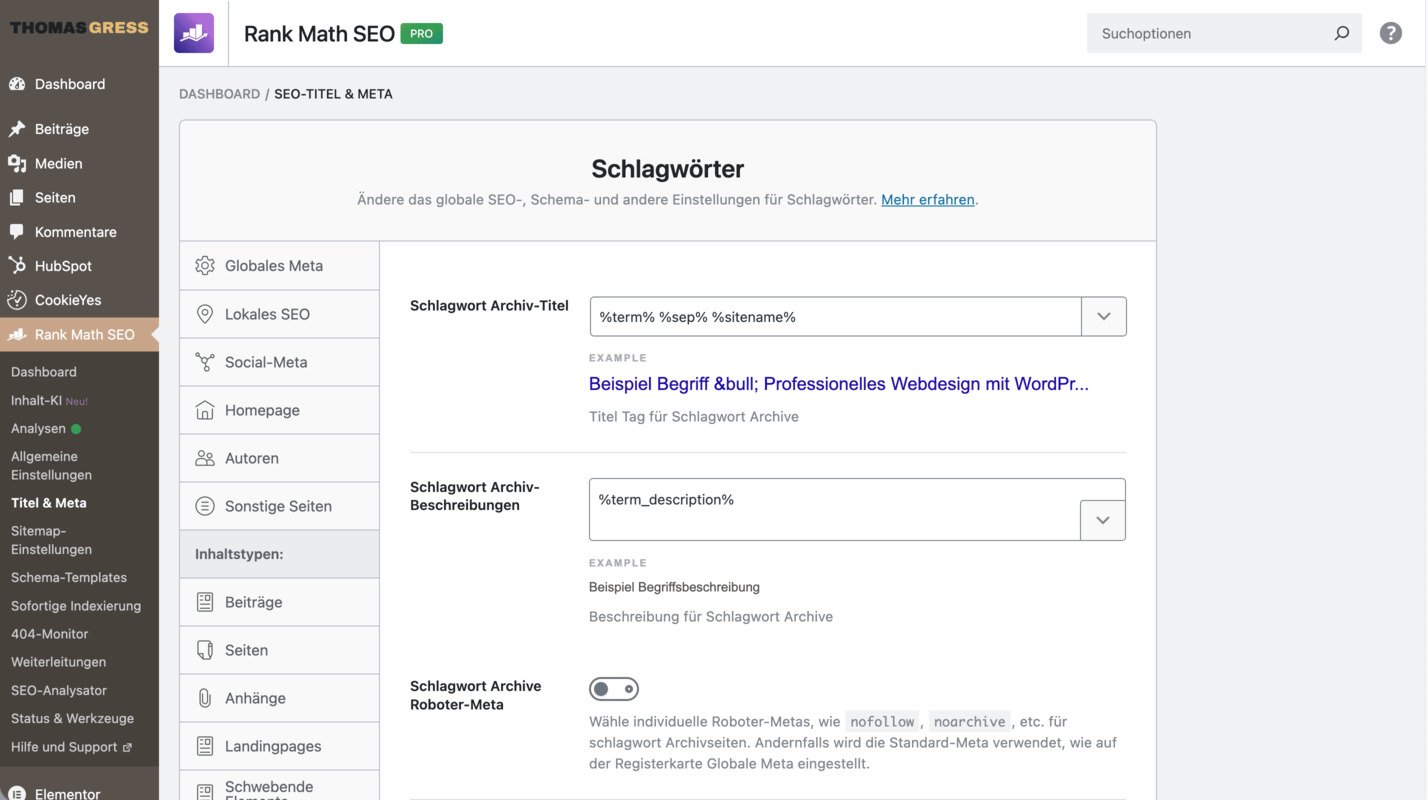The width and height of the screenshot is (1428, 800).
Task: Click the Rank Math logo icon
Action: 193,33
